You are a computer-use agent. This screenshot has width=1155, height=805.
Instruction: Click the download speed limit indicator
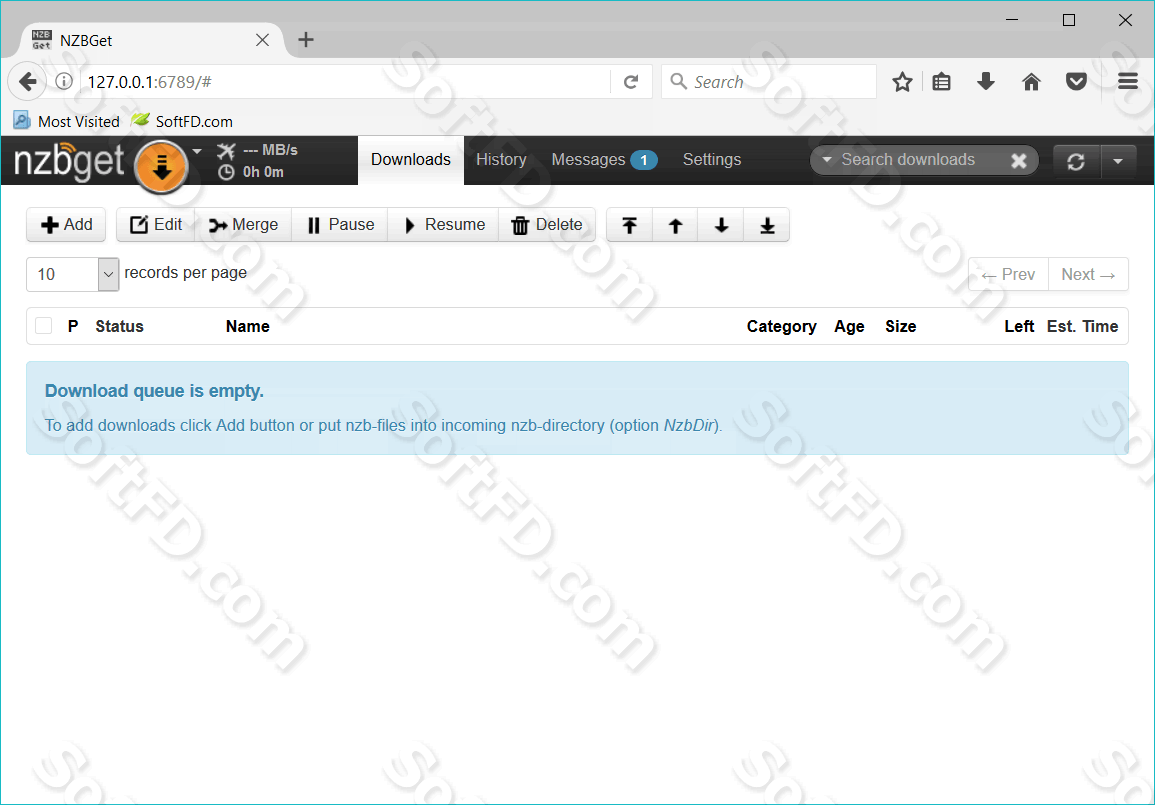pos(258,150)
